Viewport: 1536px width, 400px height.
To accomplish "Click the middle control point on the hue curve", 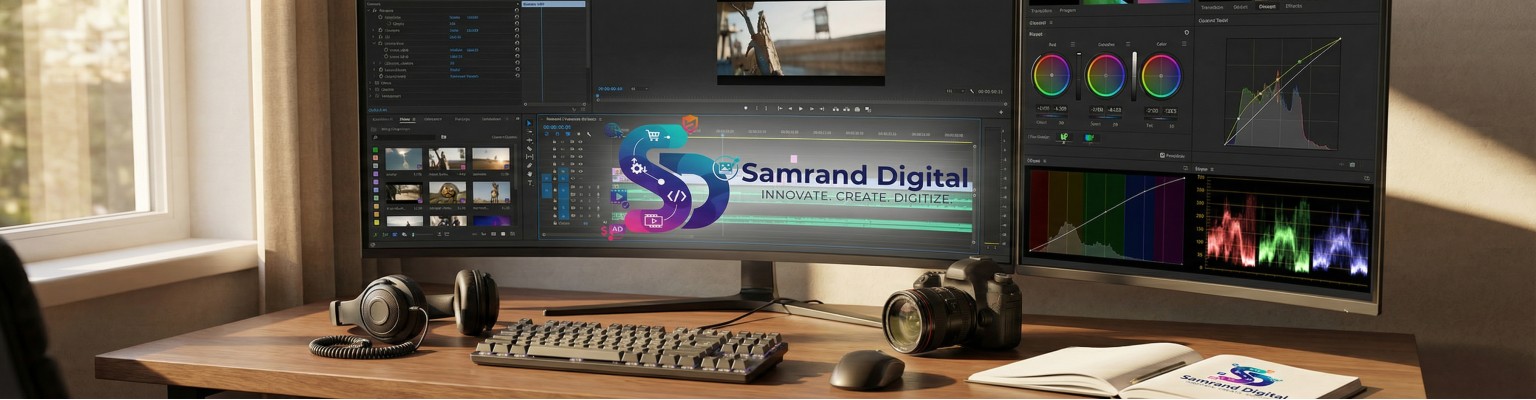I will point(1106,212).
